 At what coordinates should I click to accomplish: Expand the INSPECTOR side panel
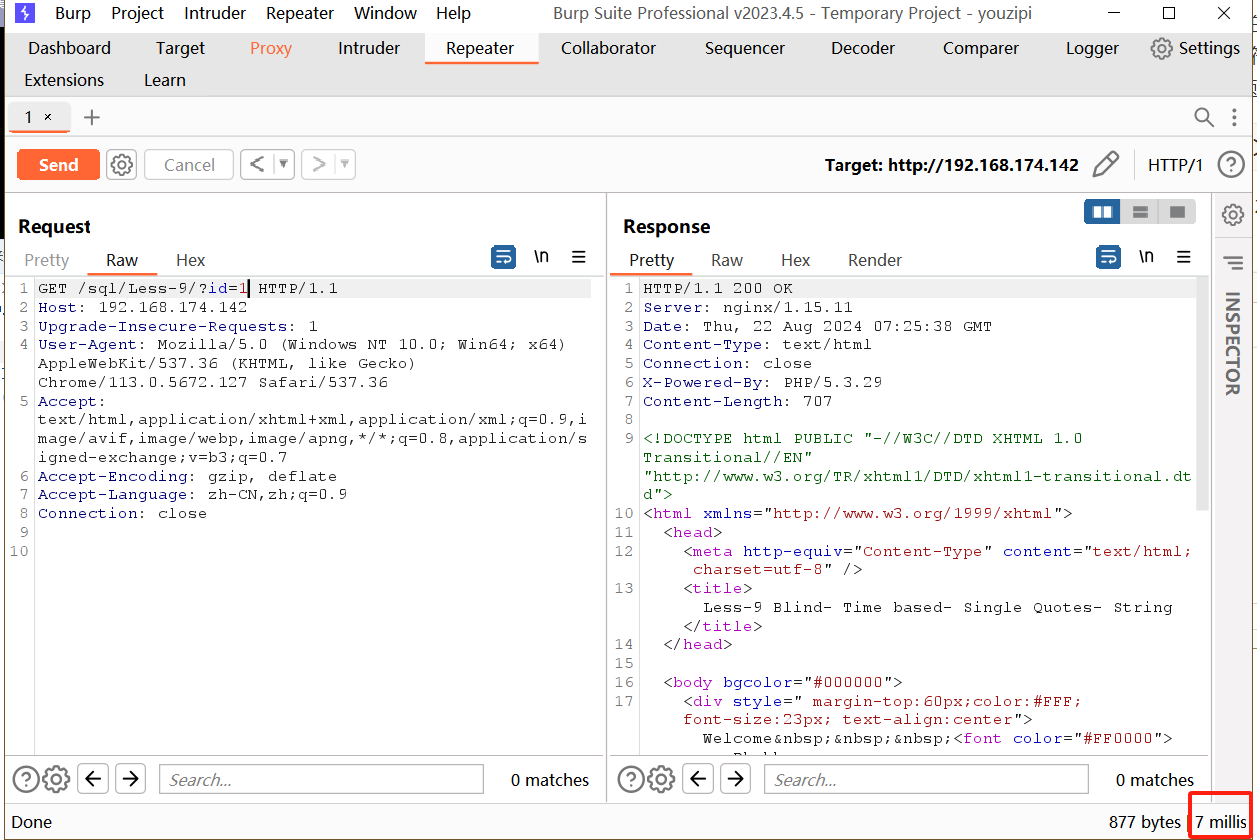point(1233,343)
